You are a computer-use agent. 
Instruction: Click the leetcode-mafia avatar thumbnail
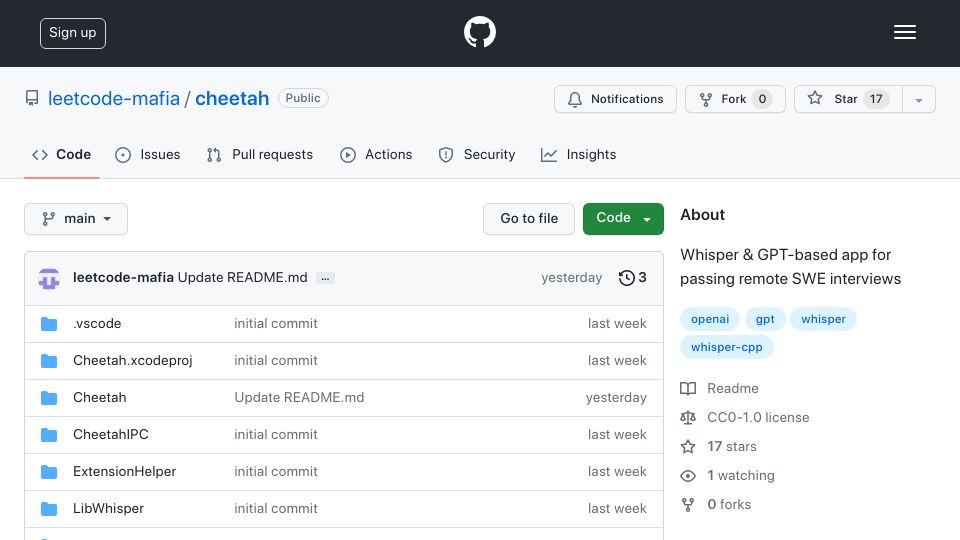click(49, 278)
